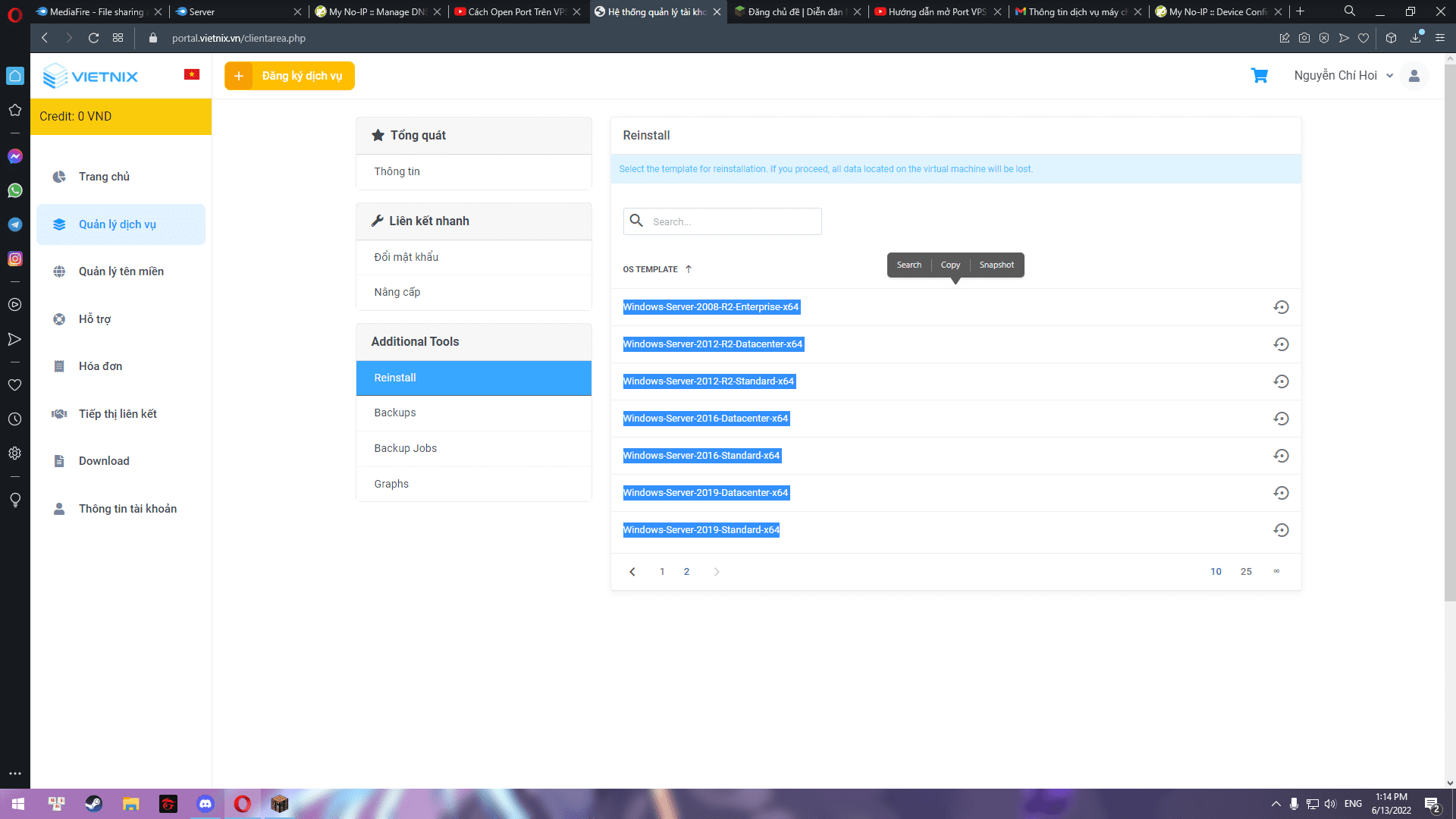Open Telegram in Opera sidebar

pos(15,224)
